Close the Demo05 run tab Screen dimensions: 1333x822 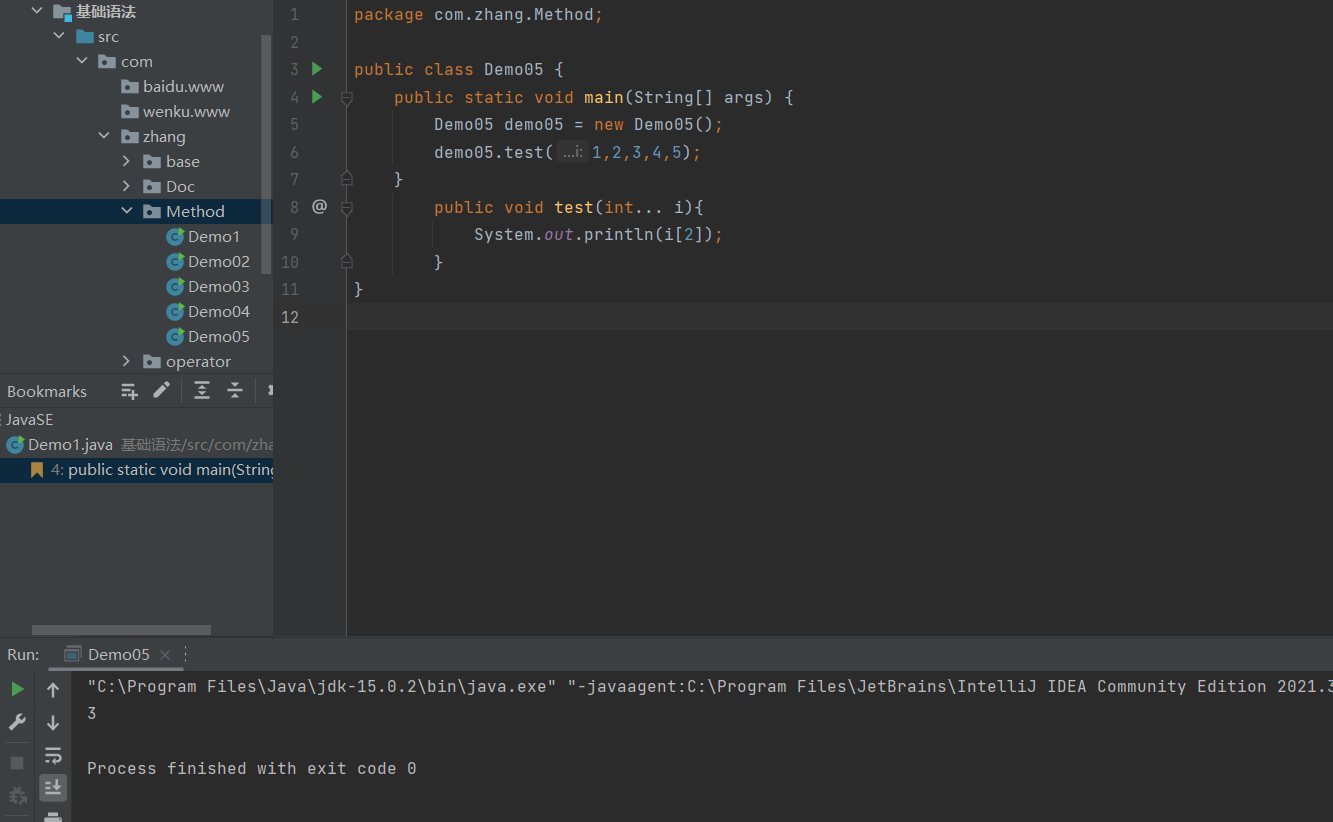click(x=165, y=655)
